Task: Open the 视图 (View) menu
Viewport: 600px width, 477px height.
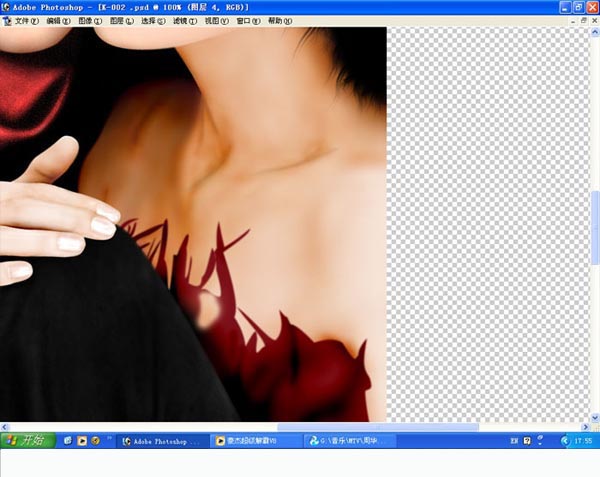Action: coord(217,21)
